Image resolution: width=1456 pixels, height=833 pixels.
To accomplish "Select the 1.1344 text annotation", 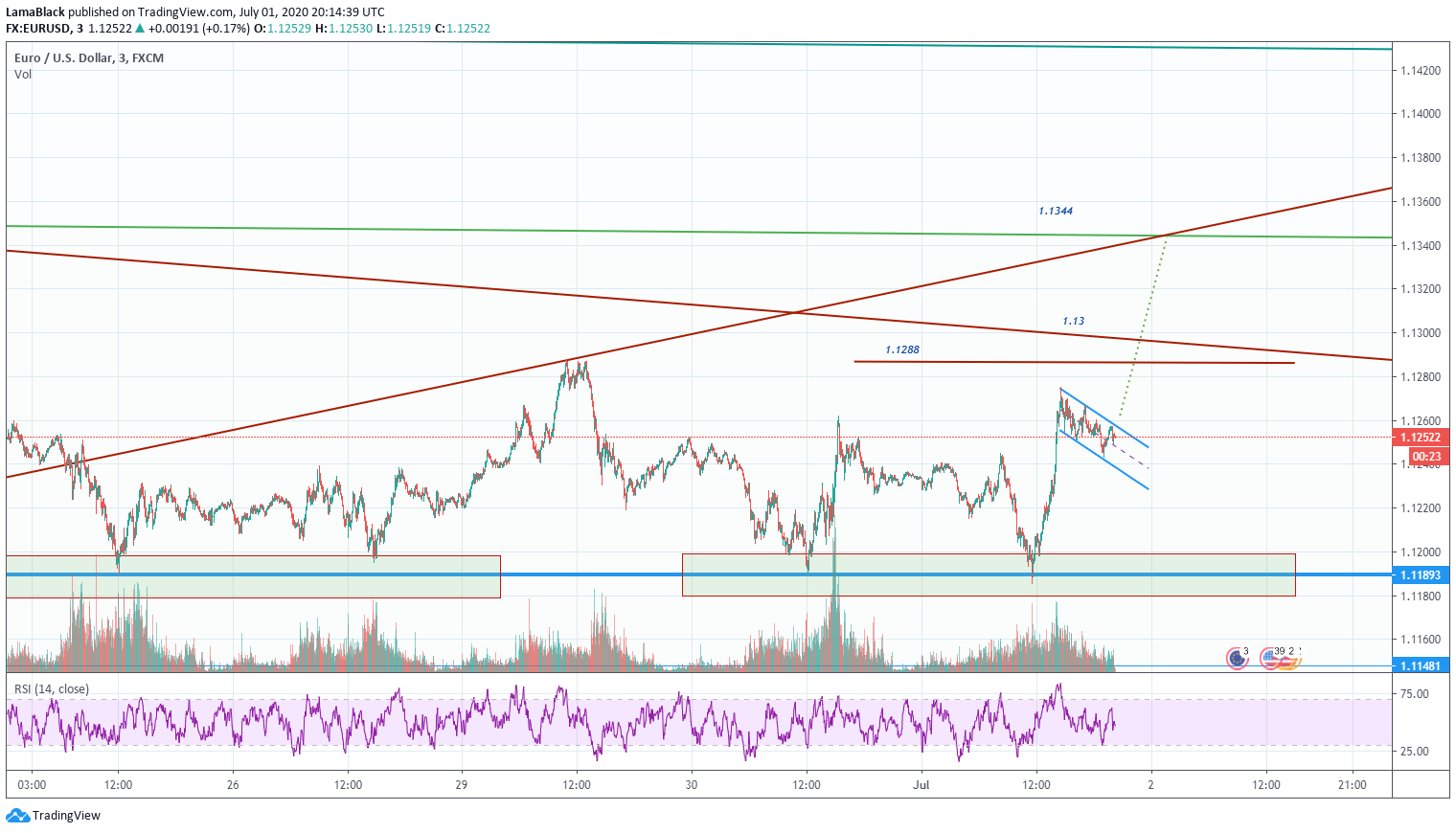I will tap(1056, 211).
